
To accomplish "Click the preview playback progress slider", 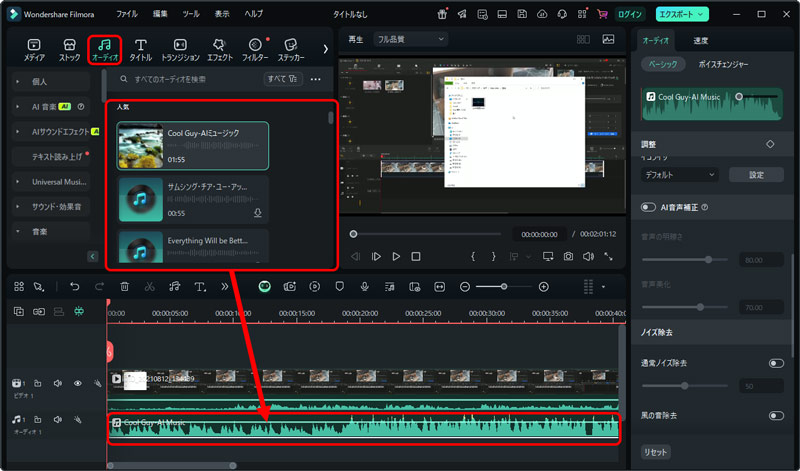I will (427, 234).
